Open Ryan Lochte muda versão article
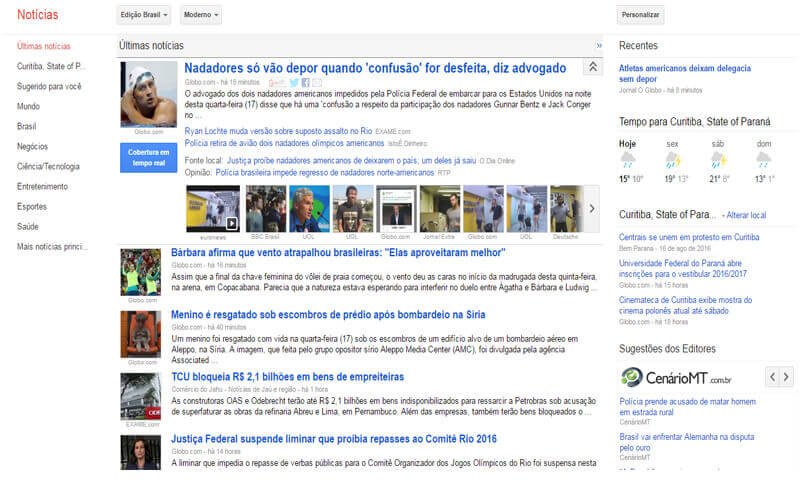Screen dimensions: 800x500 pos(278,131)
